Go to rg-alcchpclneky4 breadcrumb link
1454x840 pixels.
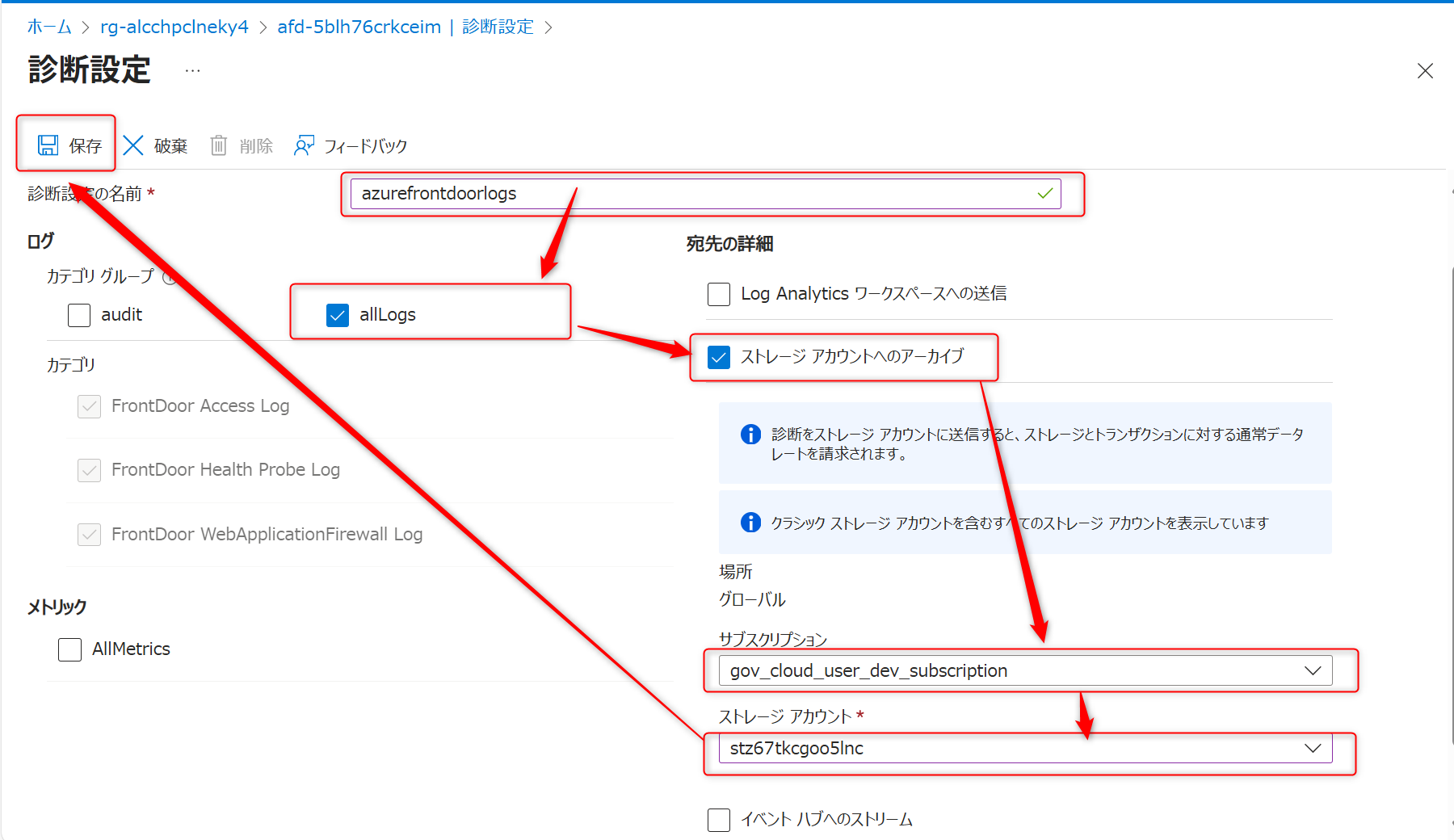point(174,27)
